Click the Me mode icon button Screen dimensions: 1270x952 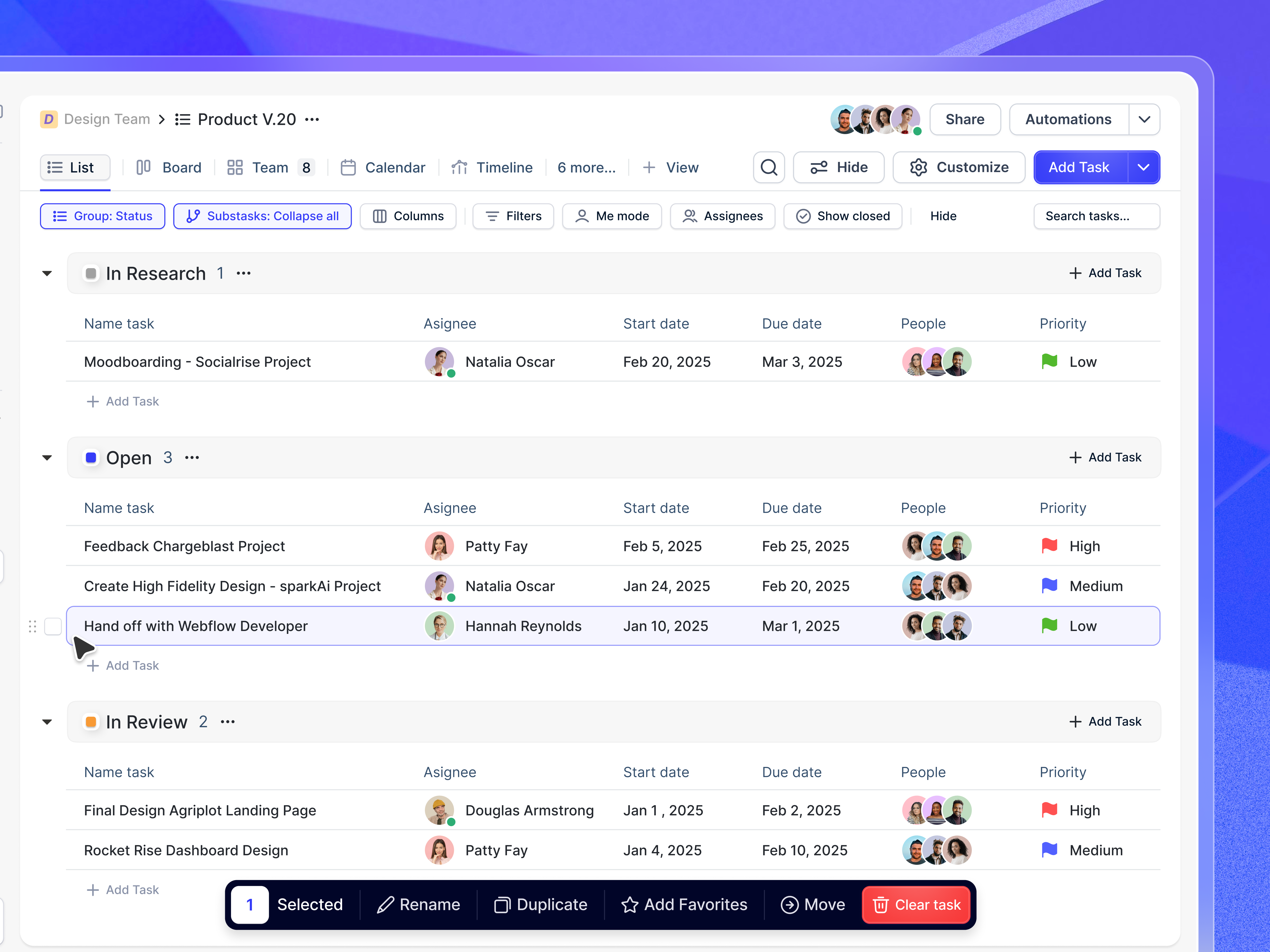pos(582,216)
